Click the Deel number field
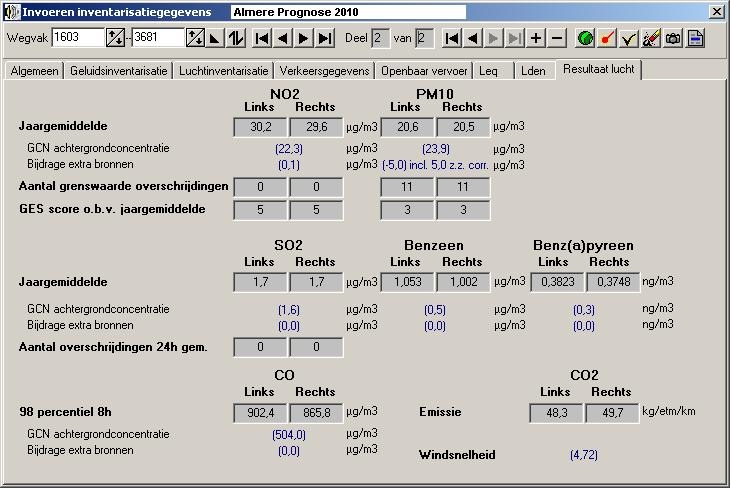This screenshot has width=730, height=488. click(380, 38)
